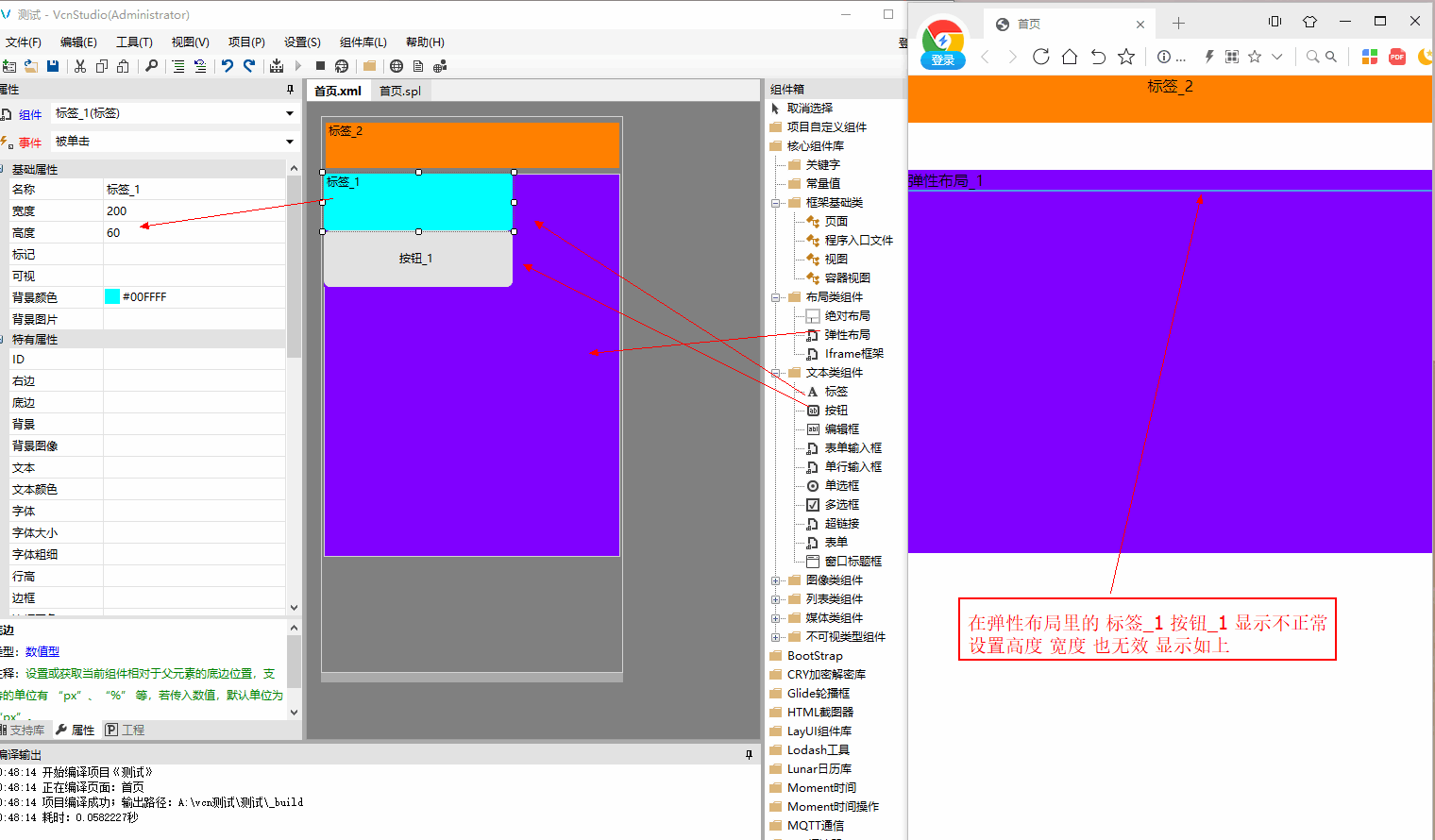Image resolution: width=1435 pixels, height=840 pixels.
Task: Click the Stop square icon in toolbar
Action: pos(320,66)
